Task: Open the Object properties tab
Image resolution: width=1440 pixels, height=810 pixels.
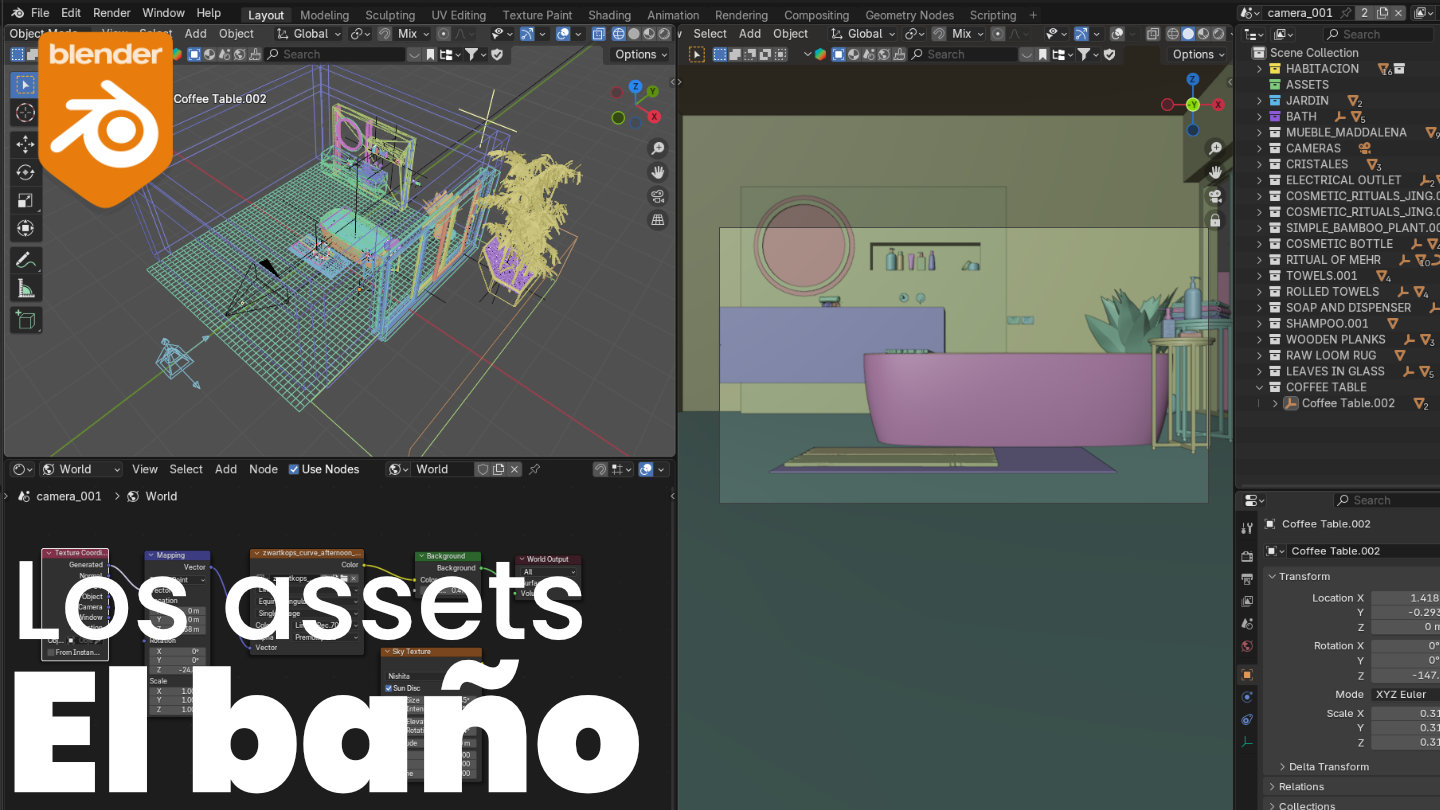Action: click(x=1247, y=675)
